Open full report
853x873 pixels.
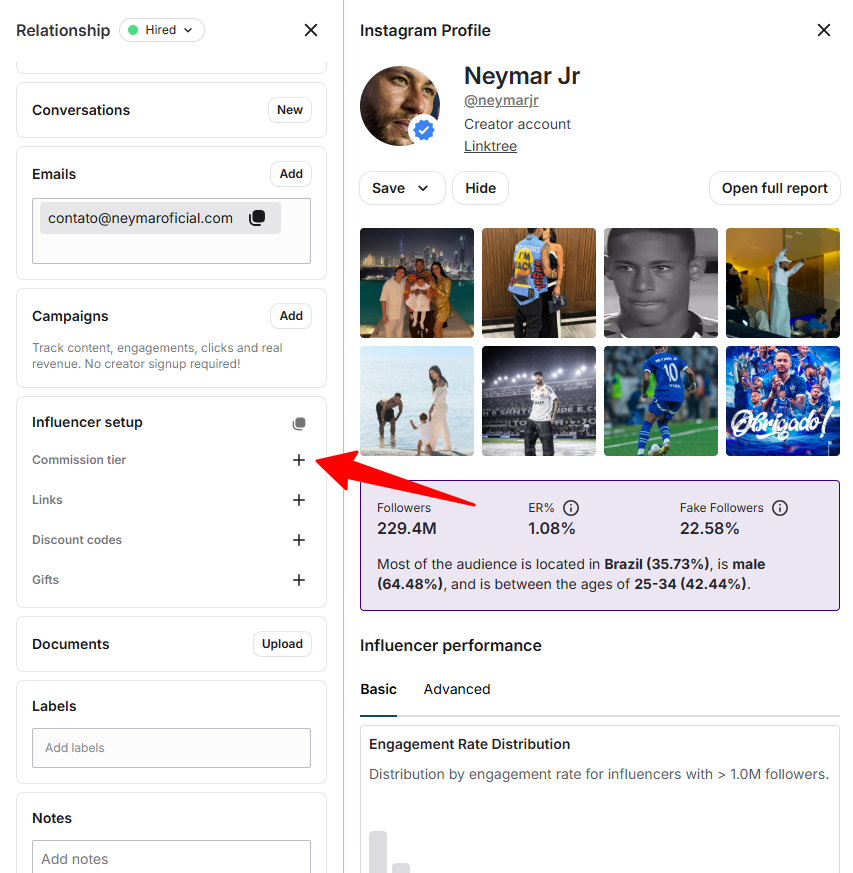point(774,188)
